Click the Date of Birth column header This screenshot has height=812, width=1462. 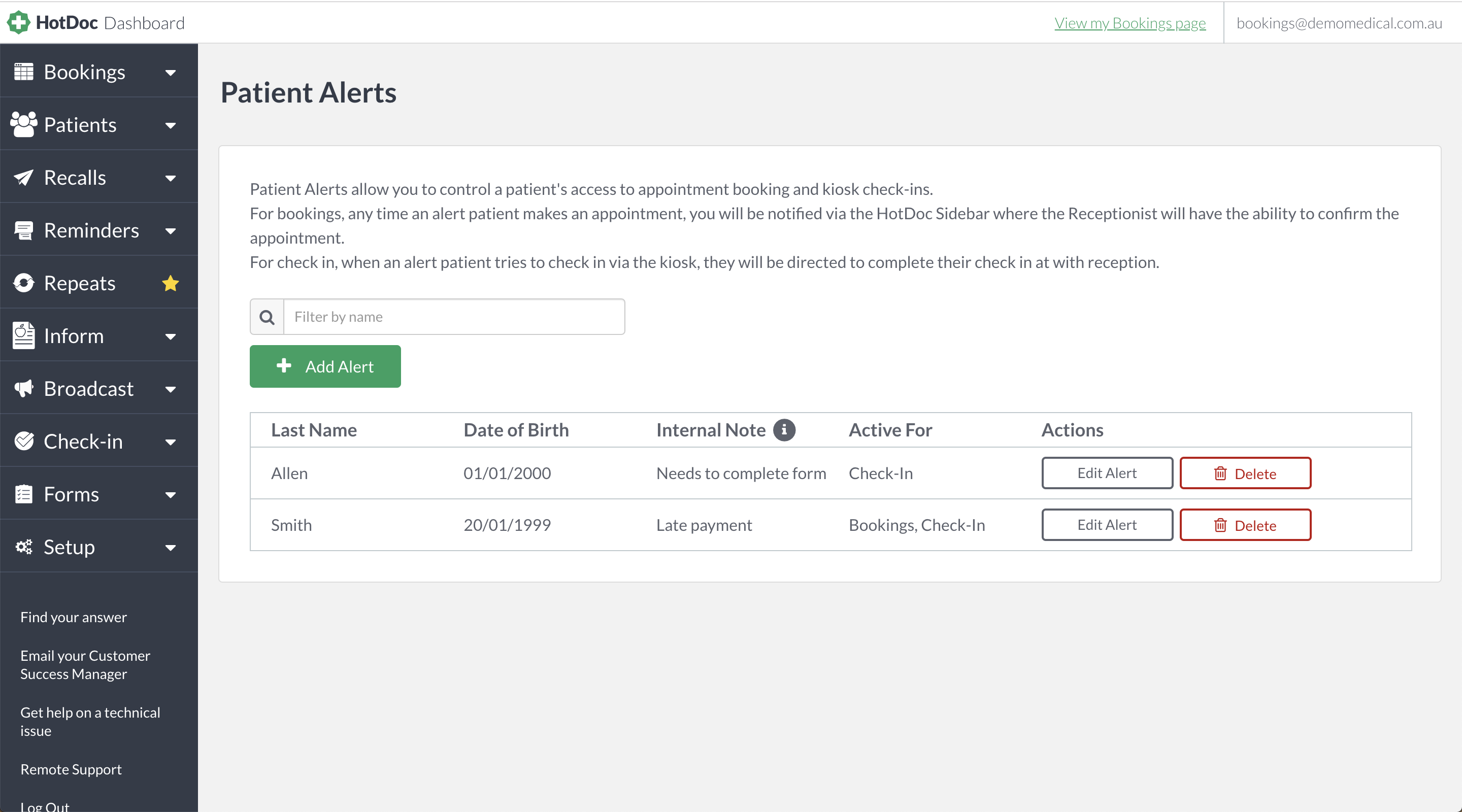(x=516, y=429)
